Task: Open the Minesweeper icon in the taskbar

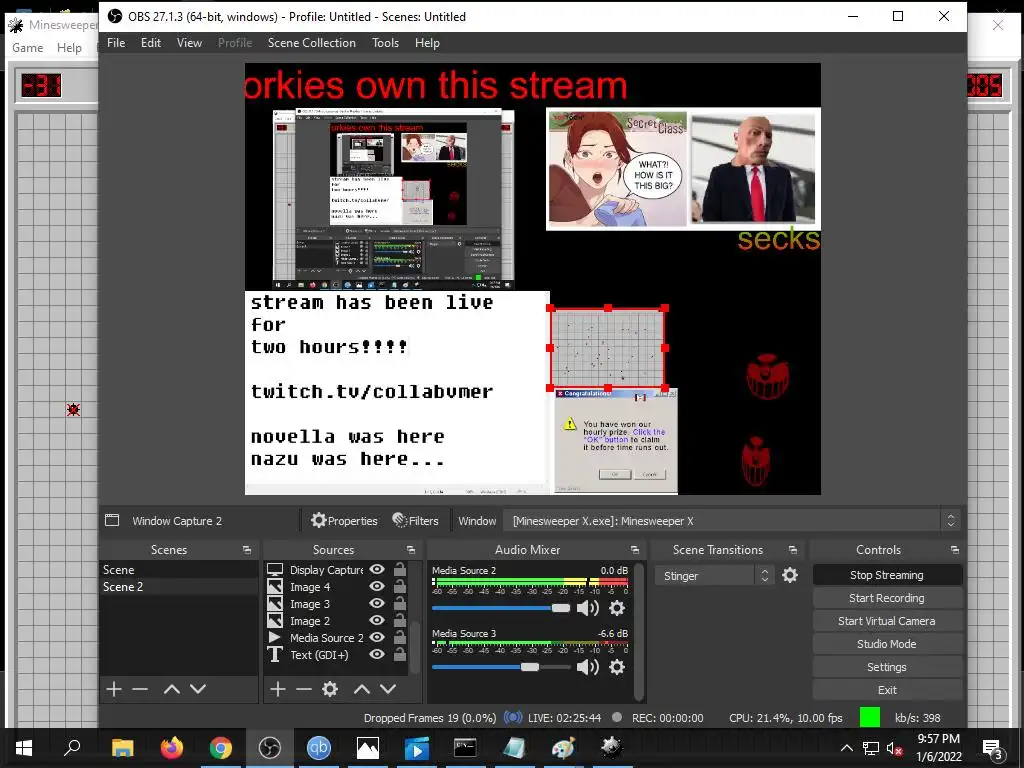Action: (612, 748)
